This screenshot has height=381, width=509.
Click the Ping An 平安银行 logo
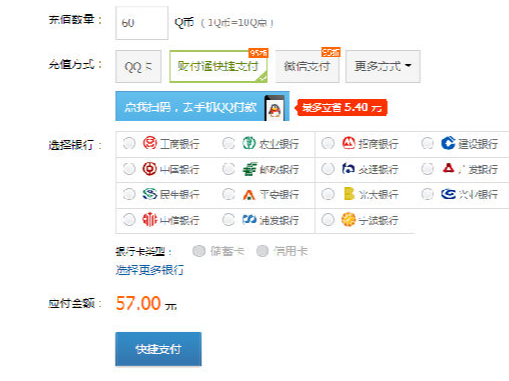tap(249, 194)
